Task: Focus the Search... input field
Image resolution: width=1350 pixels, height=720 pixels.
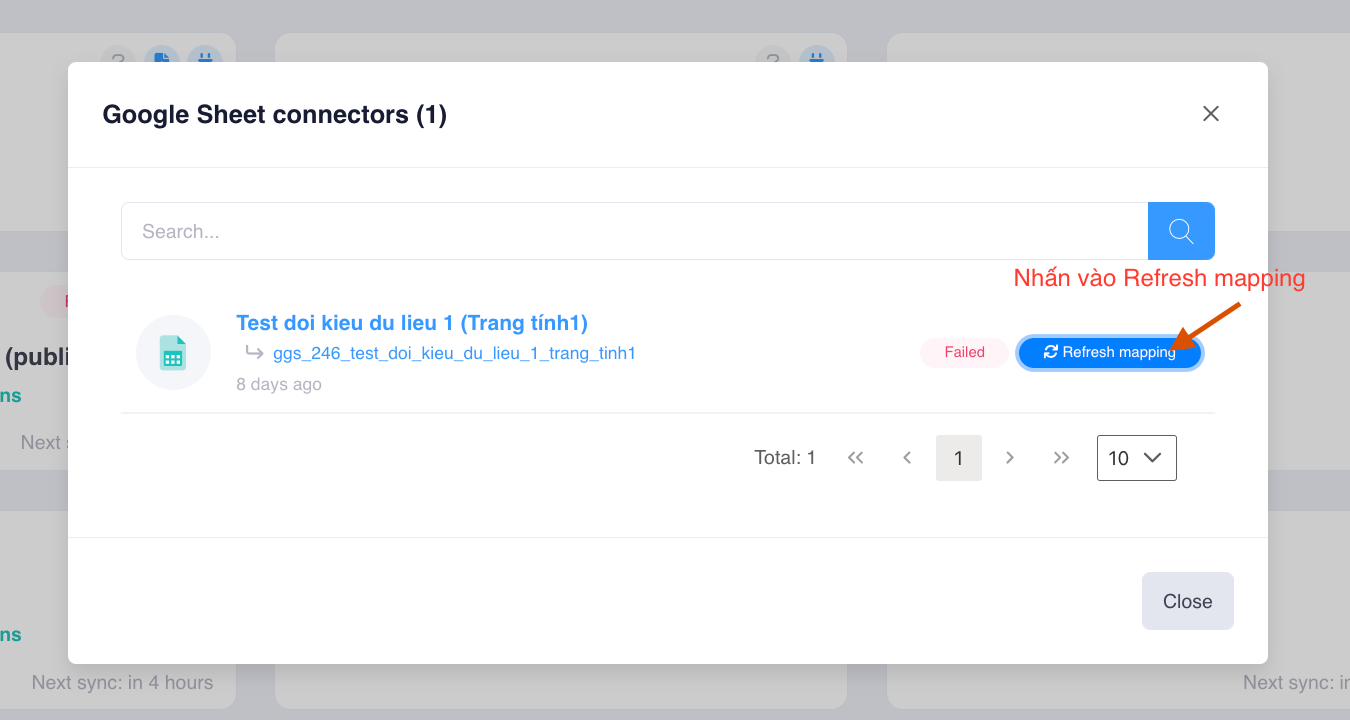Action: [635, 231]
